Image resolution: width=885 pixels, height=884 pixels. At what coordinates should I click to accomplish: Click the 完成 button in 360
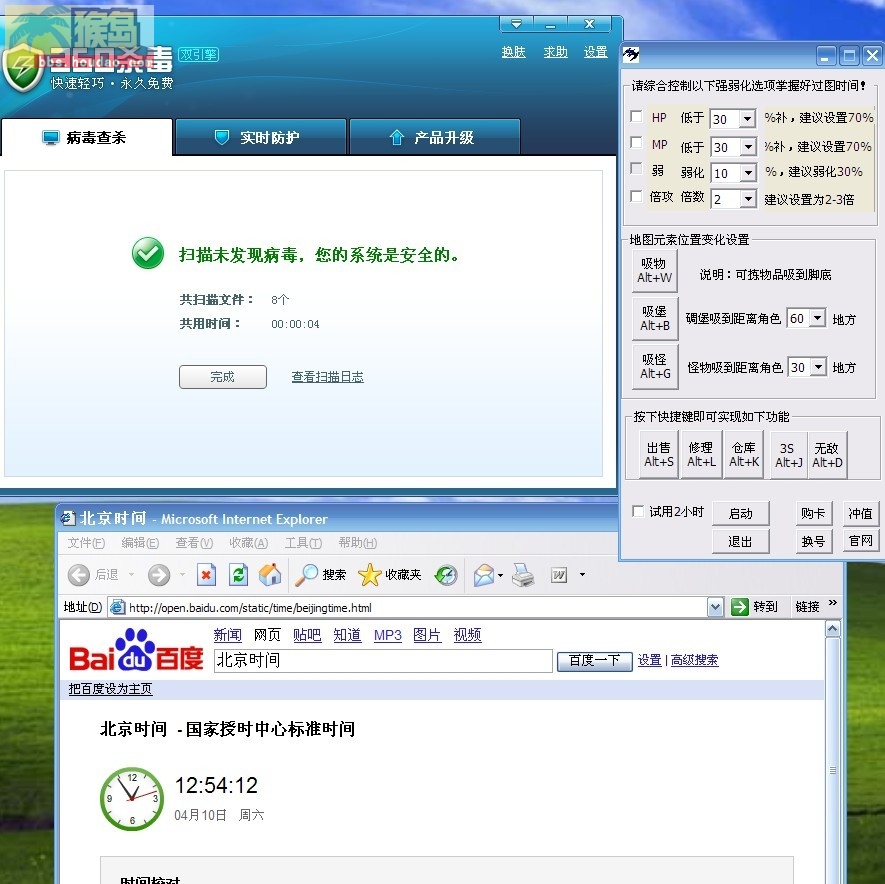pyautogui.click(x=223, y=377)
